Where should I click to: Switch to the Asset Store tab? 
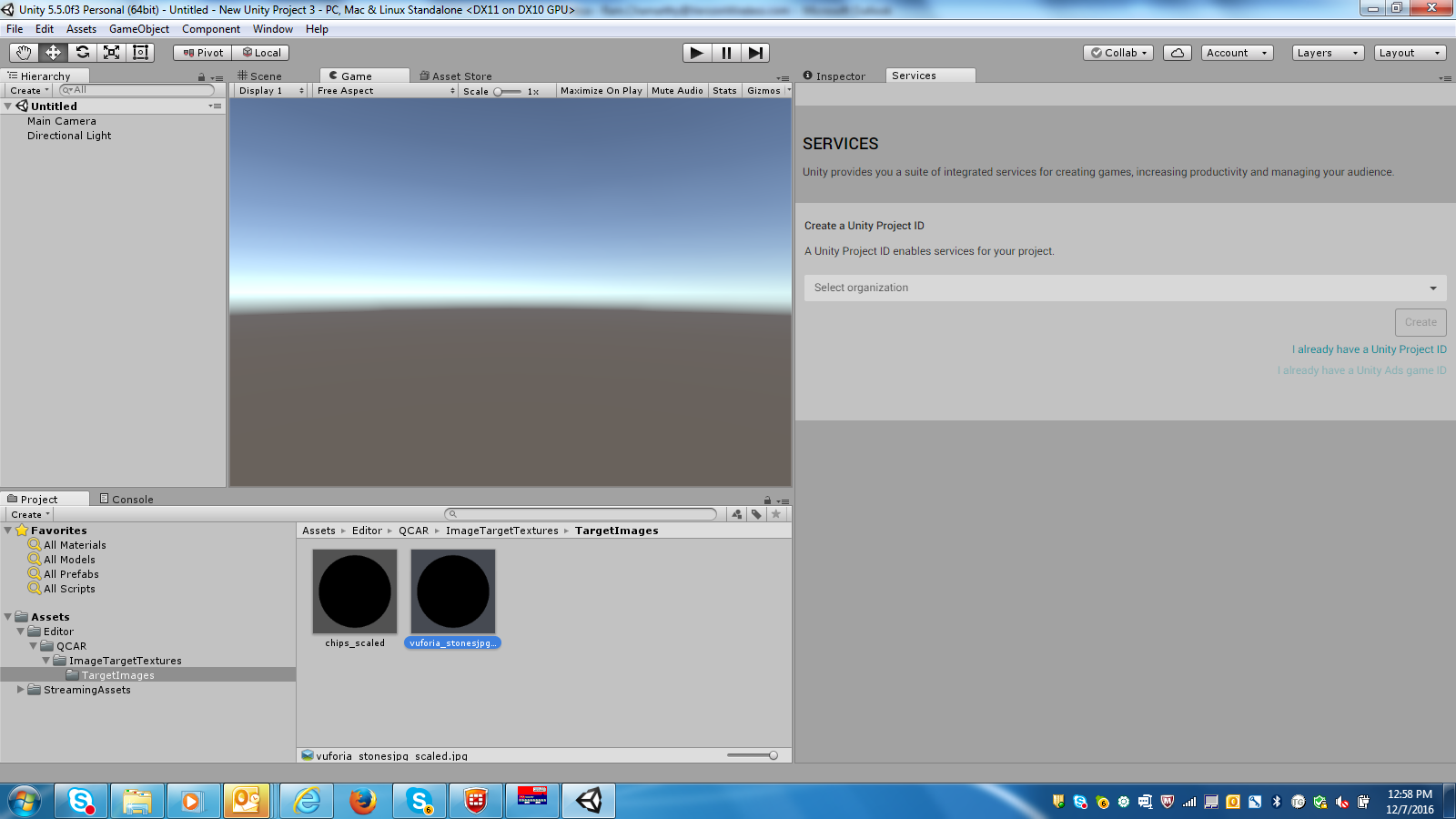coord(456,76)
